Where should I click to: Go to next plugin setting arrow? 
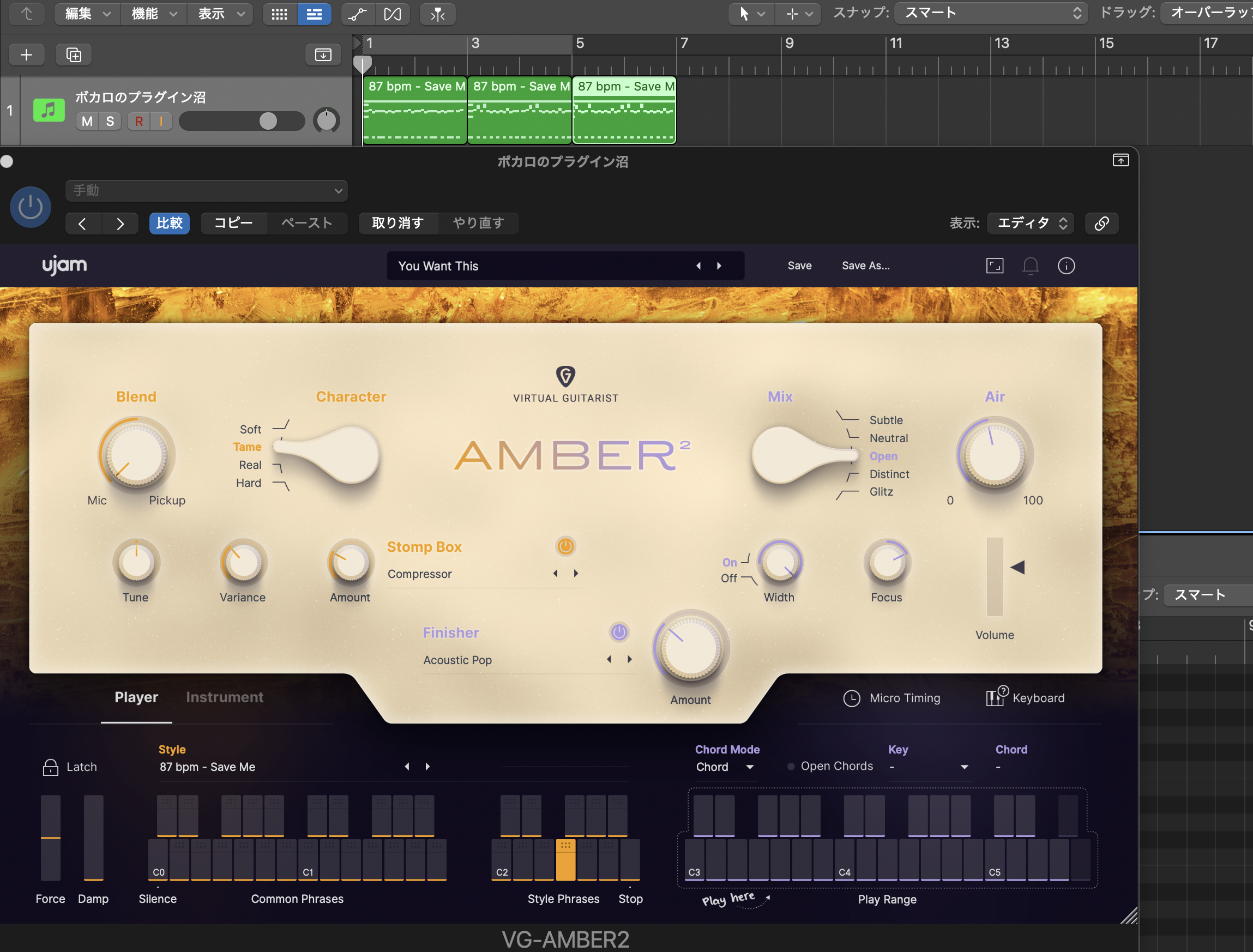tap(120, 224)
